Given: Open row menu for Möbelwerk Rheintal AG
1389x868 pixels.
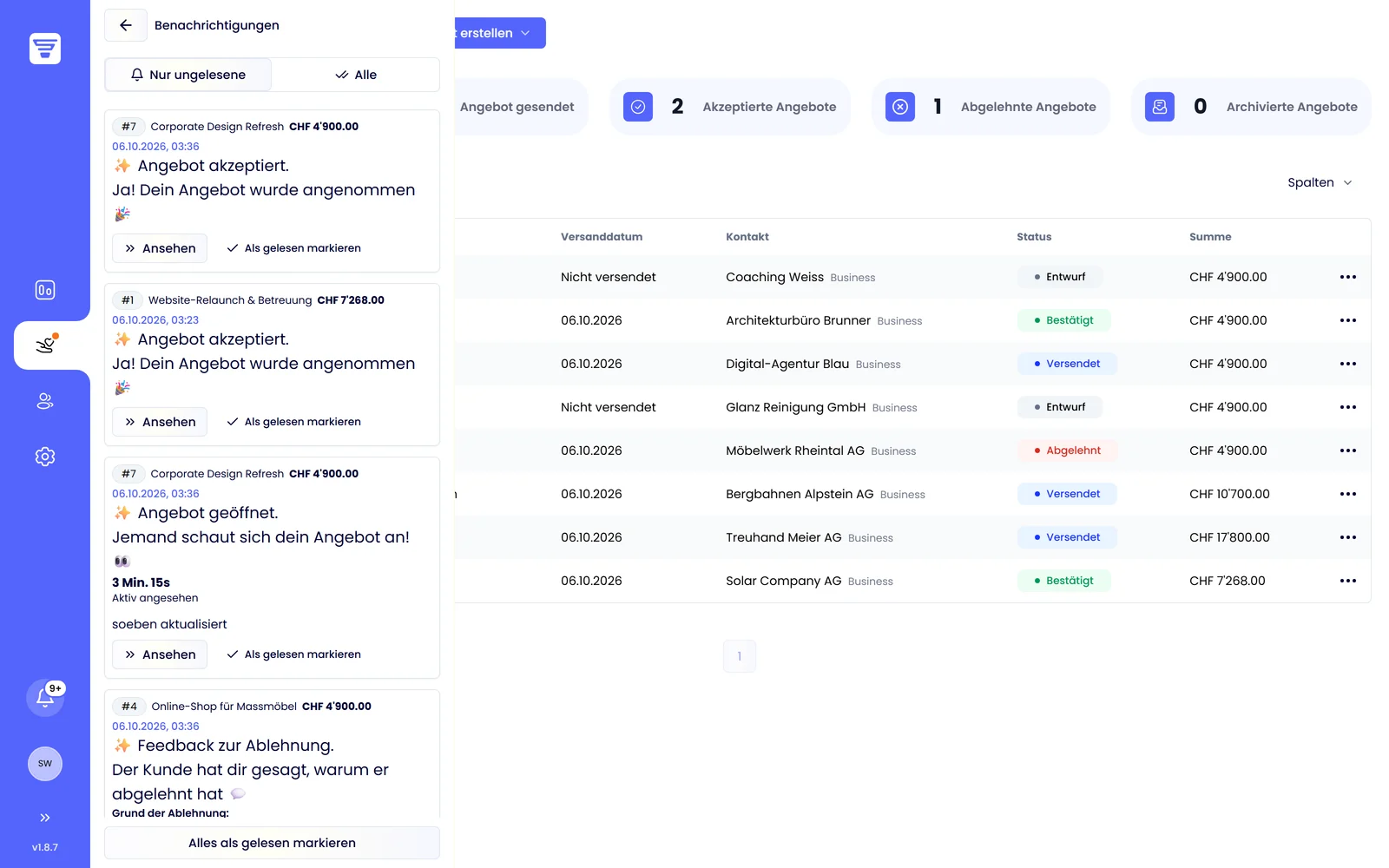Looking at the screenshot, I should tap(1348, 450).
